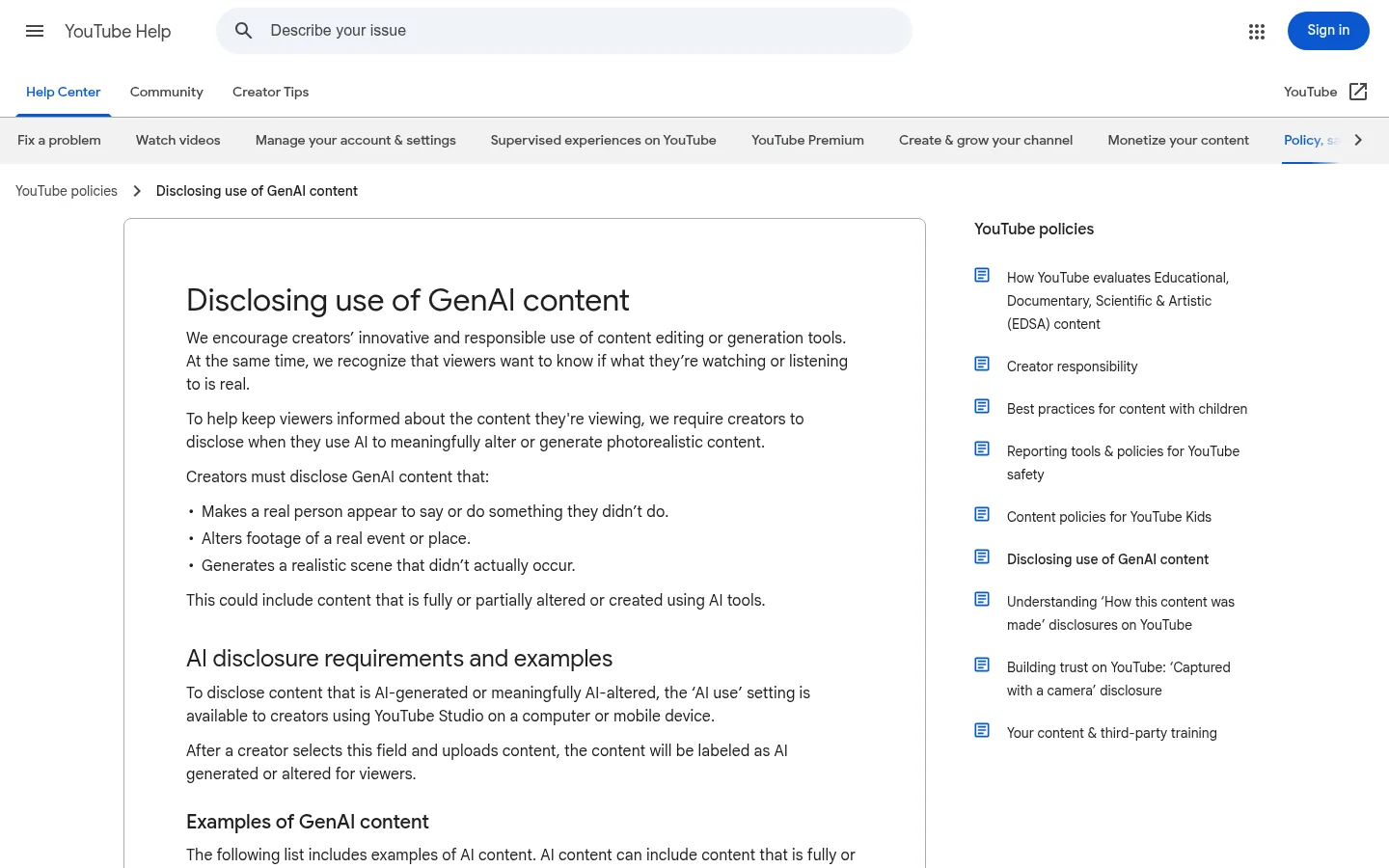
Task: Open the Creator Tips tab
Action: [x=271, y=92]
